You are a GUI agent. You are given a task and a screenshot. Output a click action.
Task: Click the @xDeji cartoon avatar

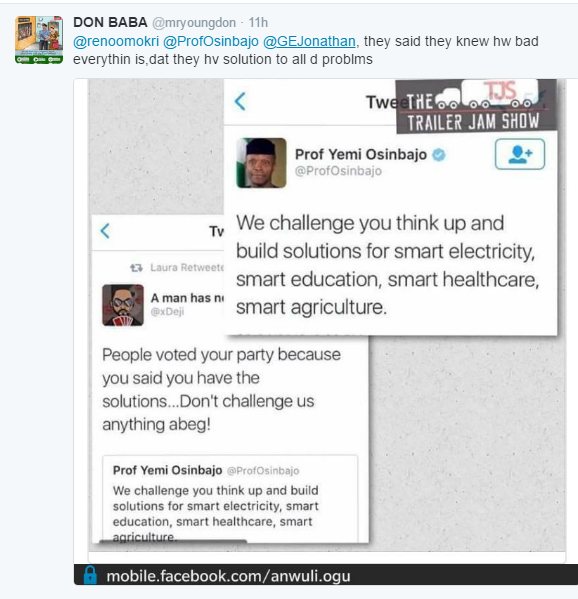pyautogui.click(x=123, y=305)
